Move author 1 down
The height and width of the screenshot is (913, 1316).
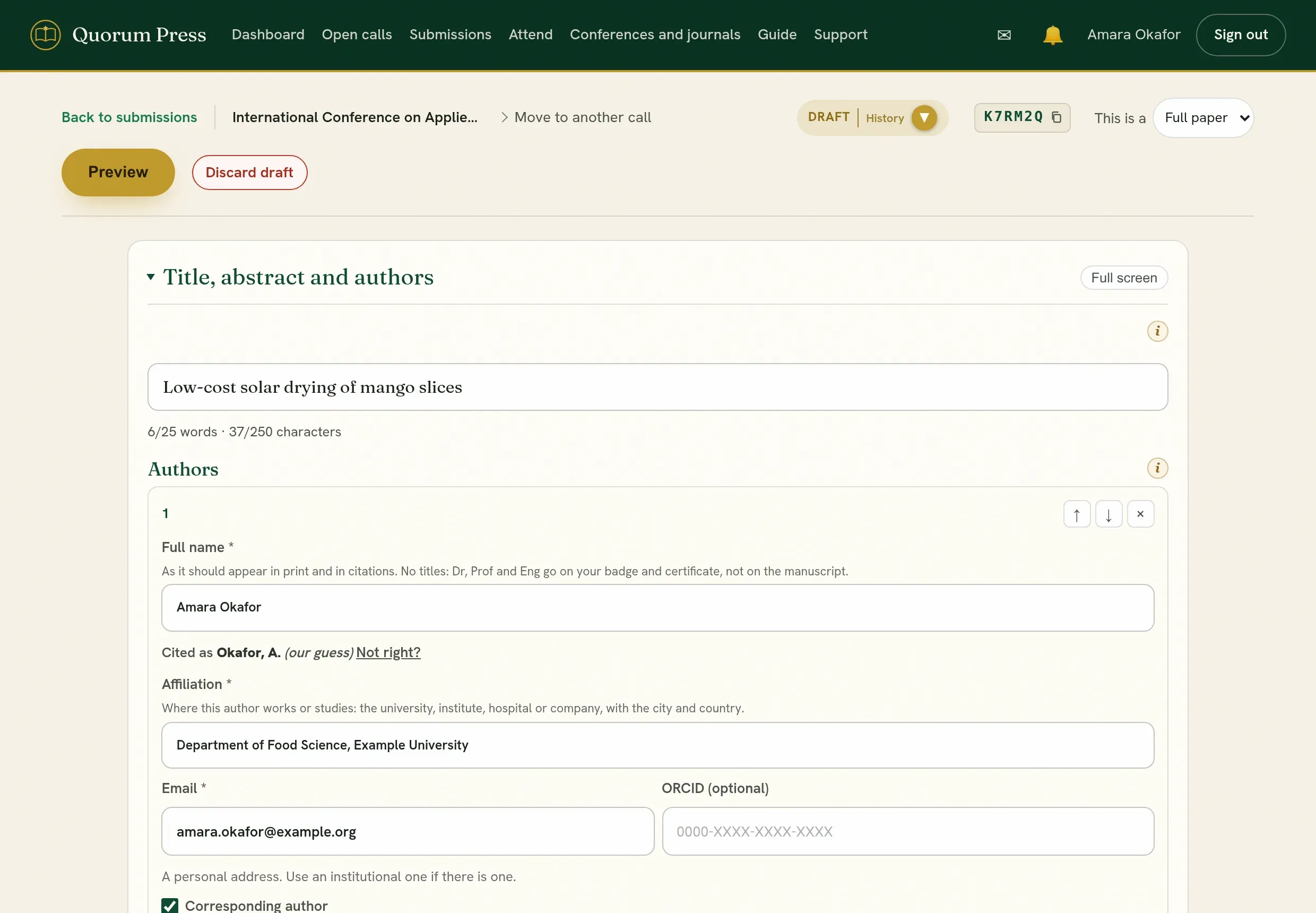(x=1109, y=514)
